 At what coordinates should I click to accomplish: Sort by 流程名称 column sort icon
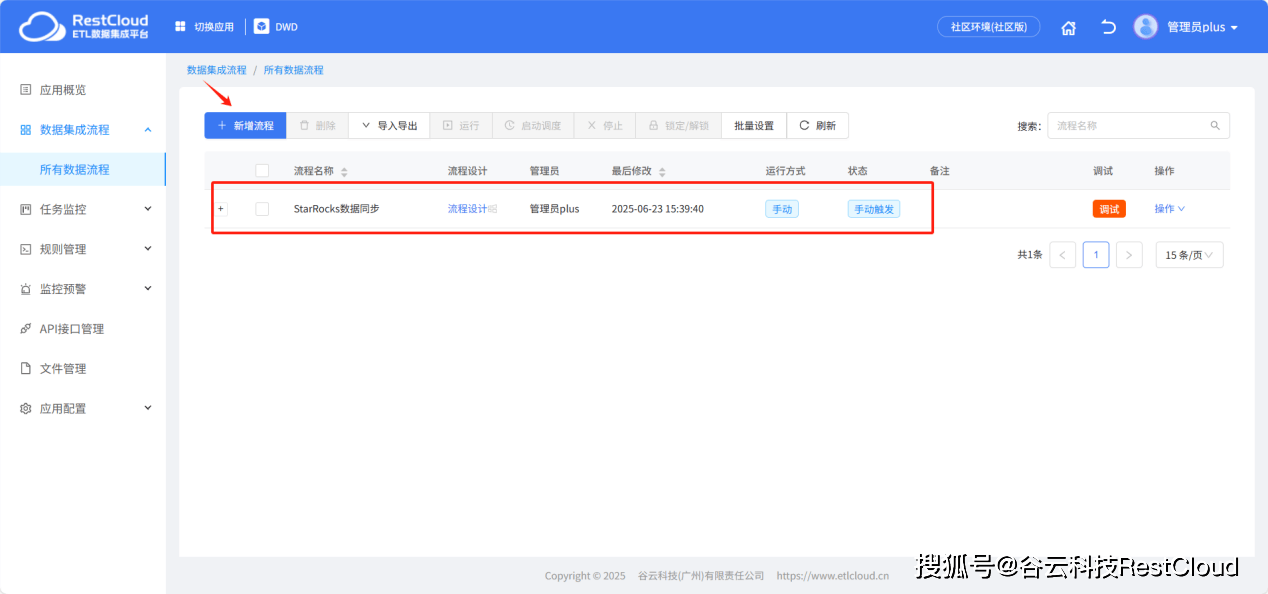point(344,172)
